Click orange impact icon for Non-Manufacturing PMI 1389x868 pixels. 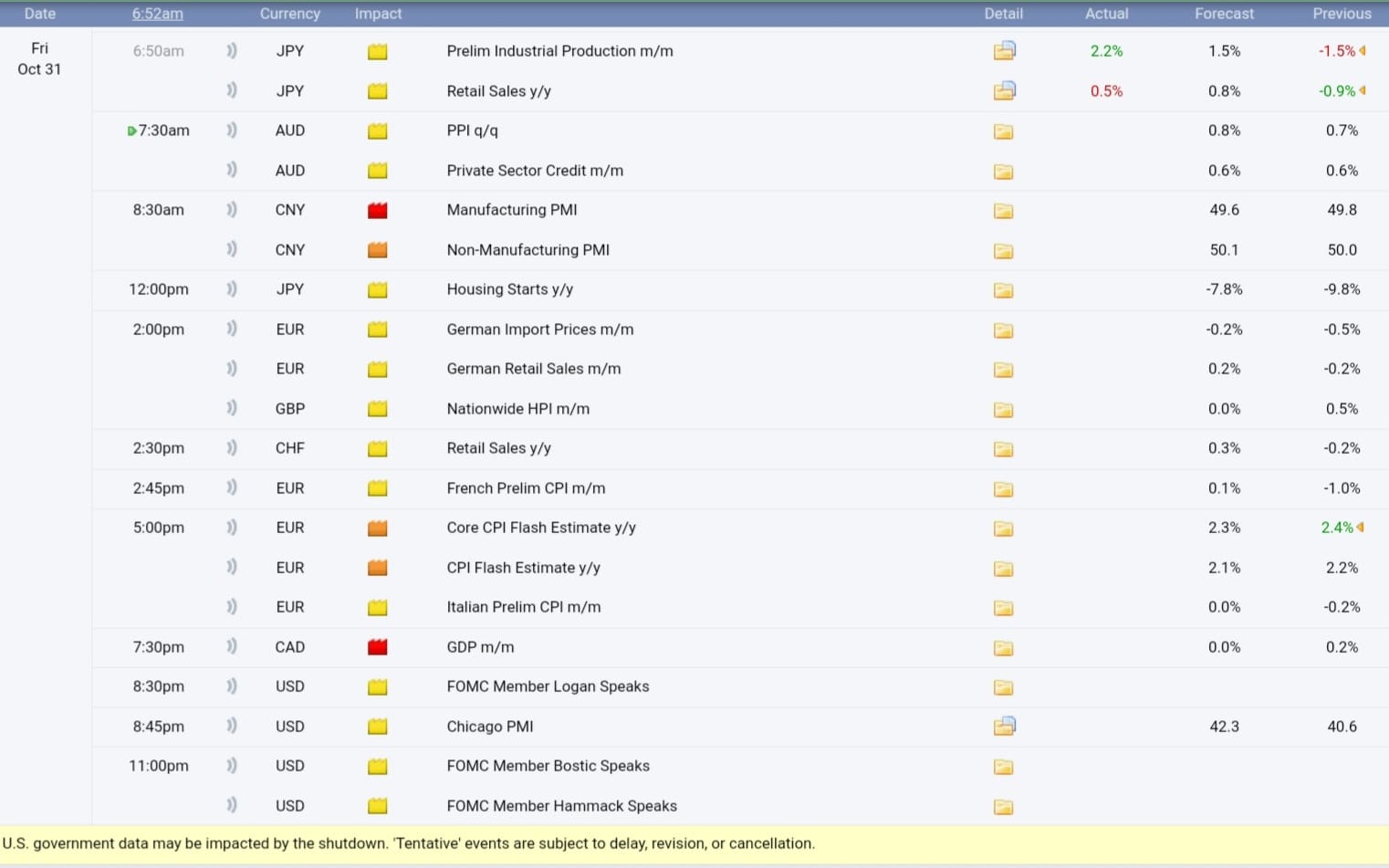tap(377, 250)
